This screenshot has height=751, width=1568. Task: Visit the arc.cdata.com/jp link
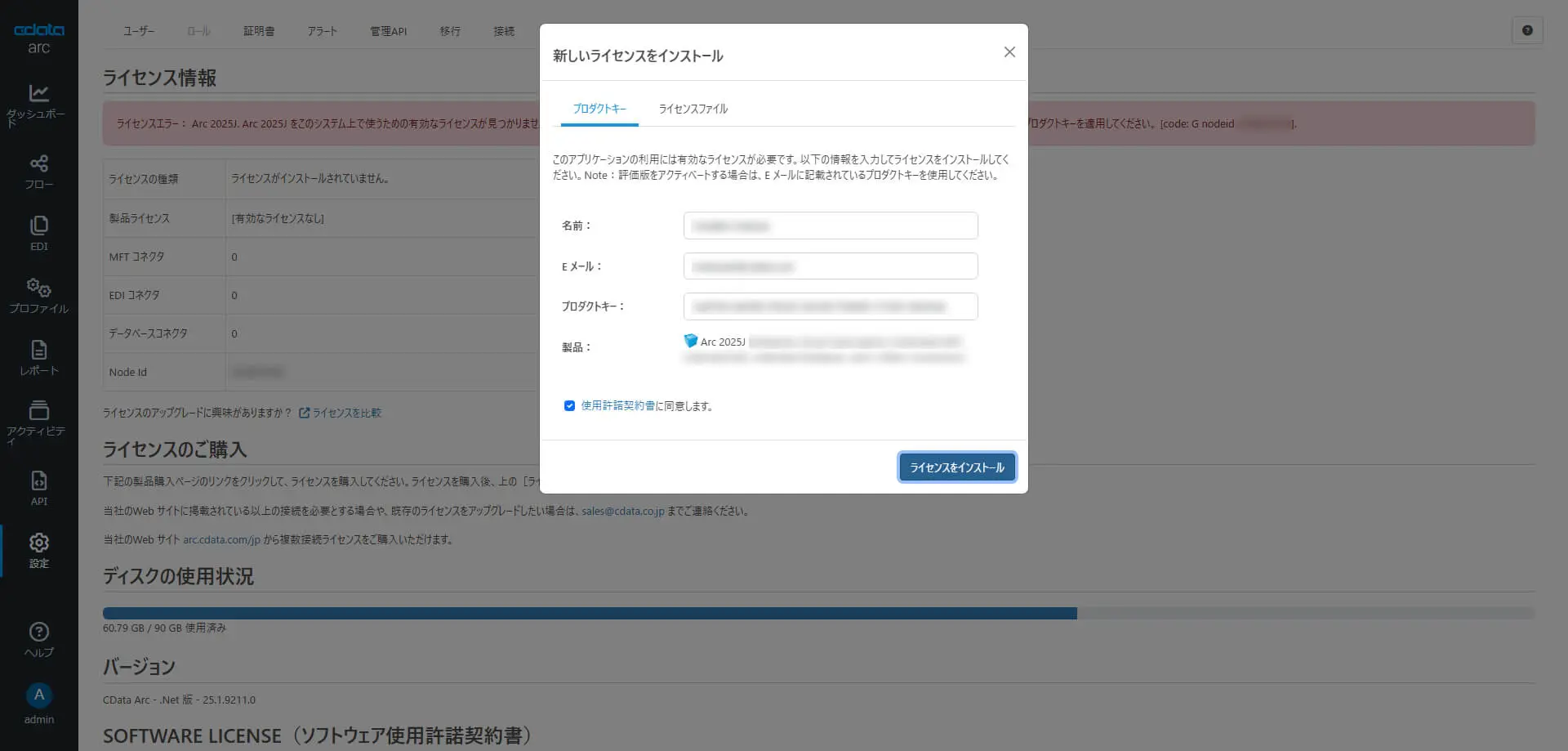pyautogui.click(x=221, y=540)
